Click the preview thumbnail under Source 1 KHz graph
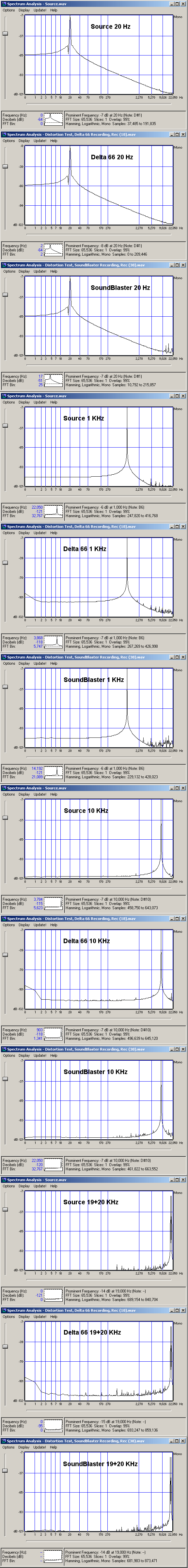Image resolution: width=188 pixels, height=1568 pixels. tap(54, 511)
